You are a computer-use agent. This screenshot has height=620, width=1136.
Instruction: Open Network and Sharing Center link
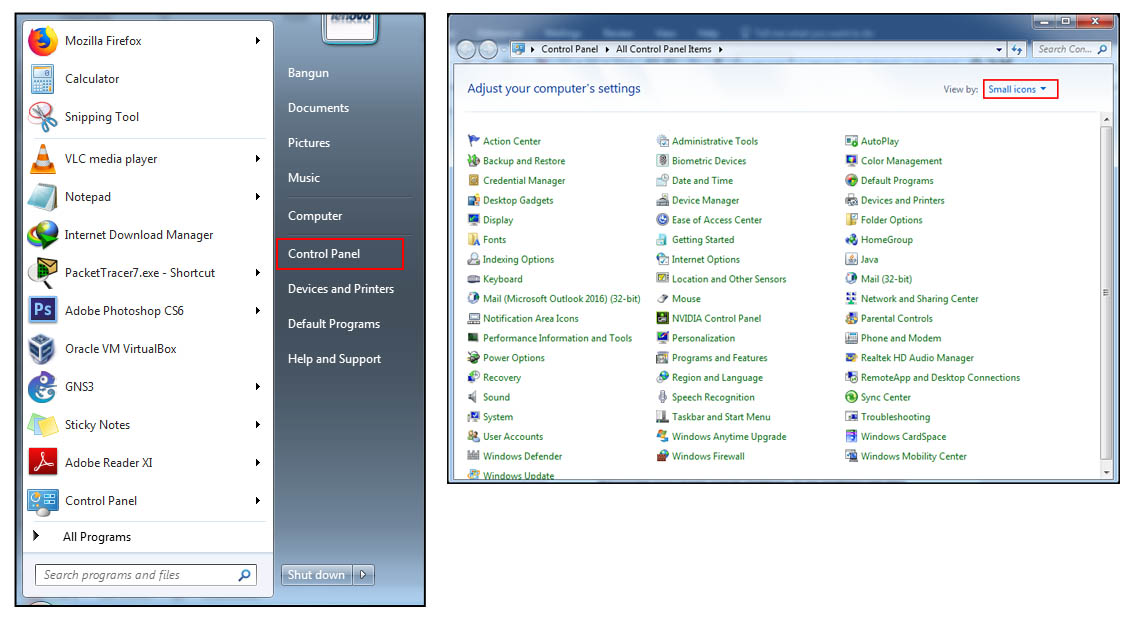[919, 298]
